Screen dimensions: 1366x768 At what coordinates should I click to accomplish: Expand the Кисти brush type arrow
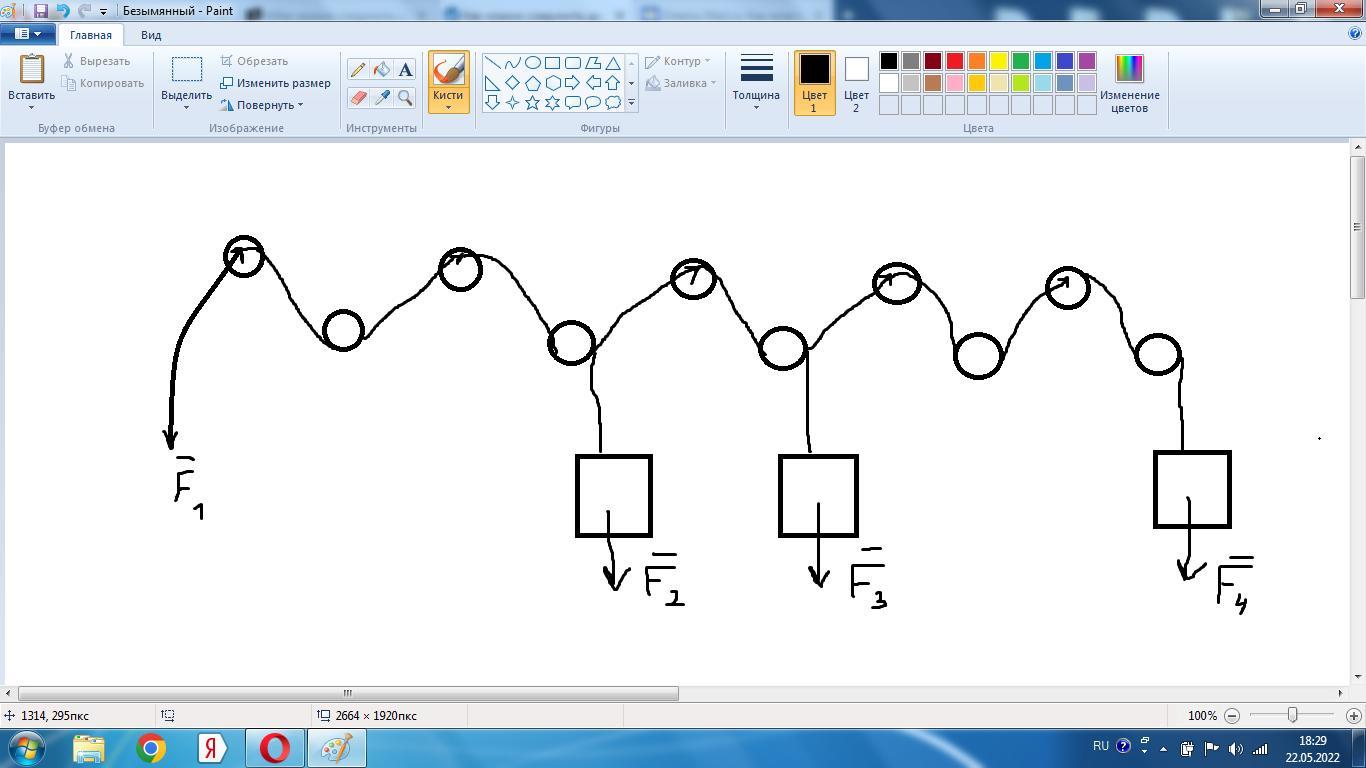pos(448,107)
